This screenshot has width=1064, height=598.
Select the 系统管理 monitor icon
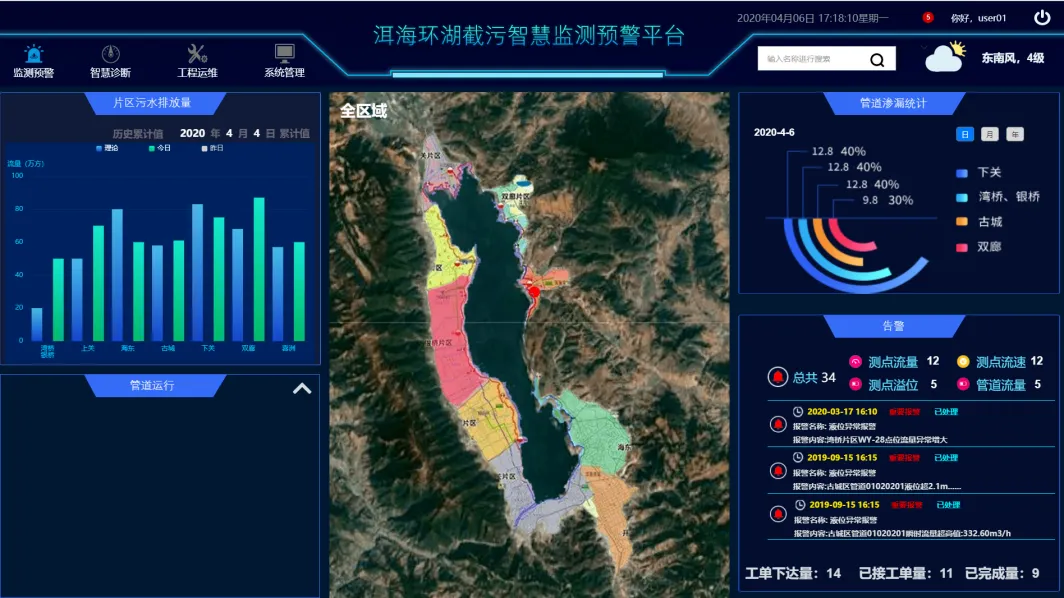[x=284, y=54]
